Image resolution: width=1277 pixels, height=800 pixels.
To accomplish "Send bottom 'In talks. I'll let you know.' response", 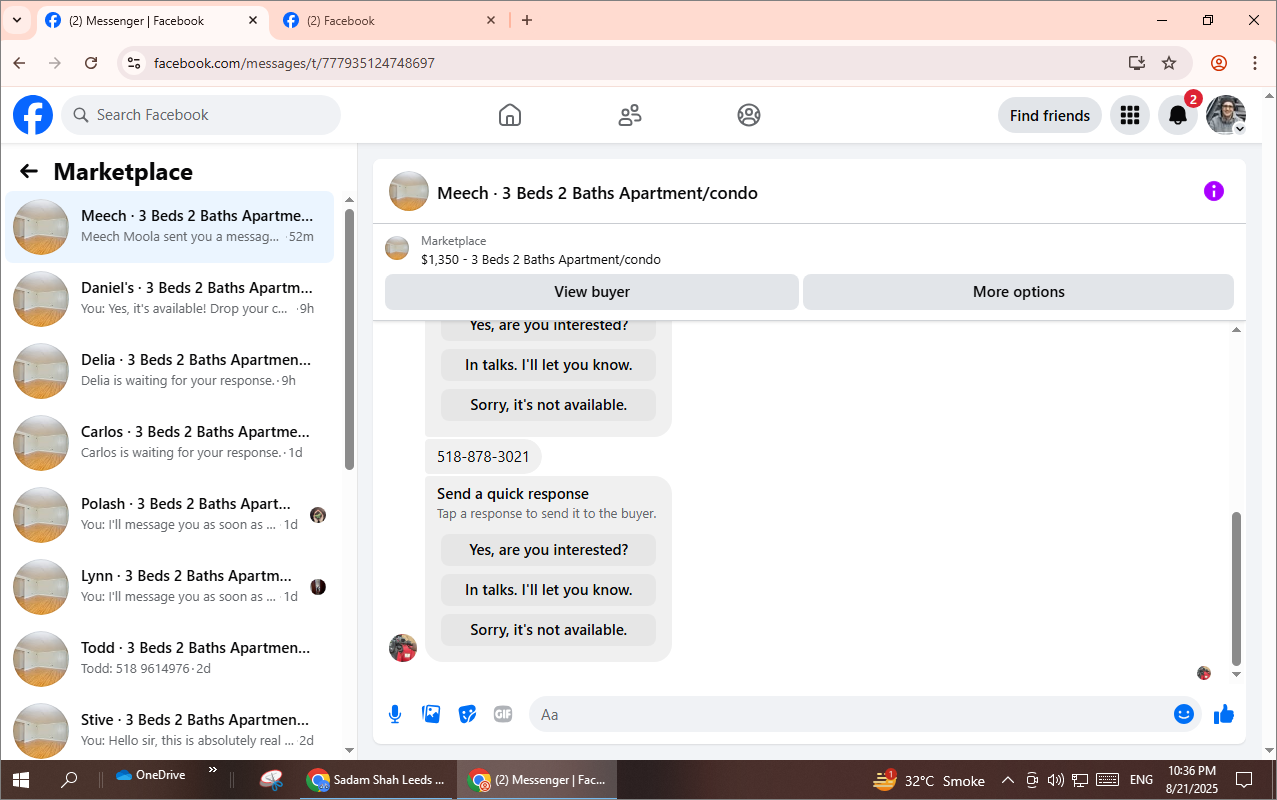I will (x=548, y=590).
